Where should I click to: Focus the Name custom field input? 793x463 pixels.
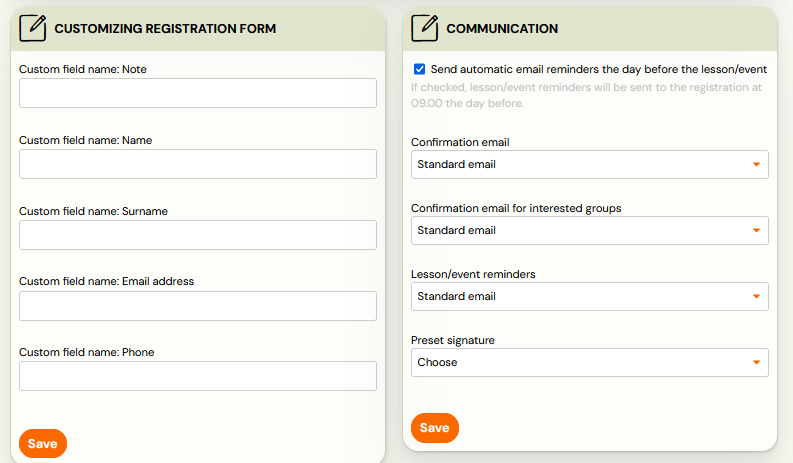[198, 164]
